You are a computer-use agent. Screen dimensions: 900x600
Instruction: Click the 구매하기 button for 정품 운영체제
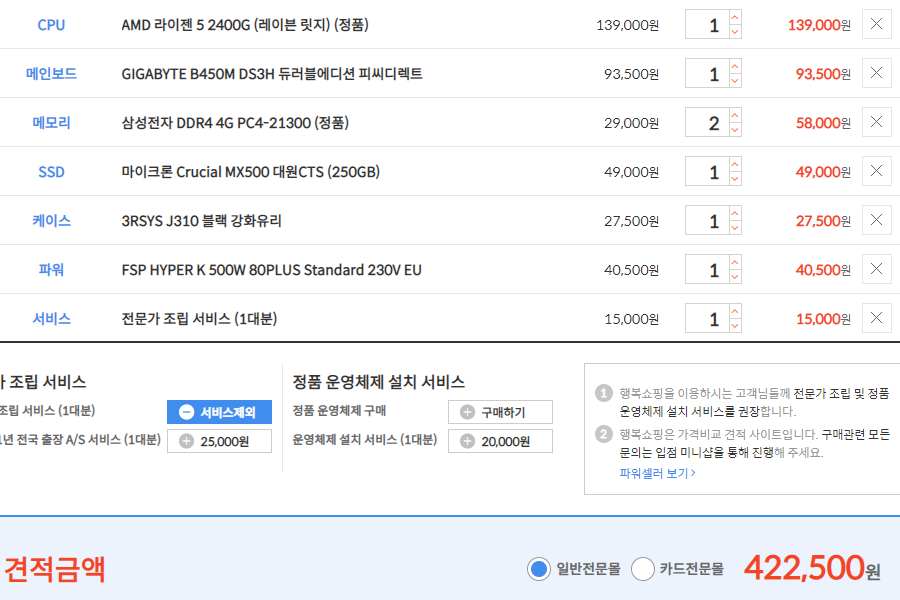click(500, 412)
